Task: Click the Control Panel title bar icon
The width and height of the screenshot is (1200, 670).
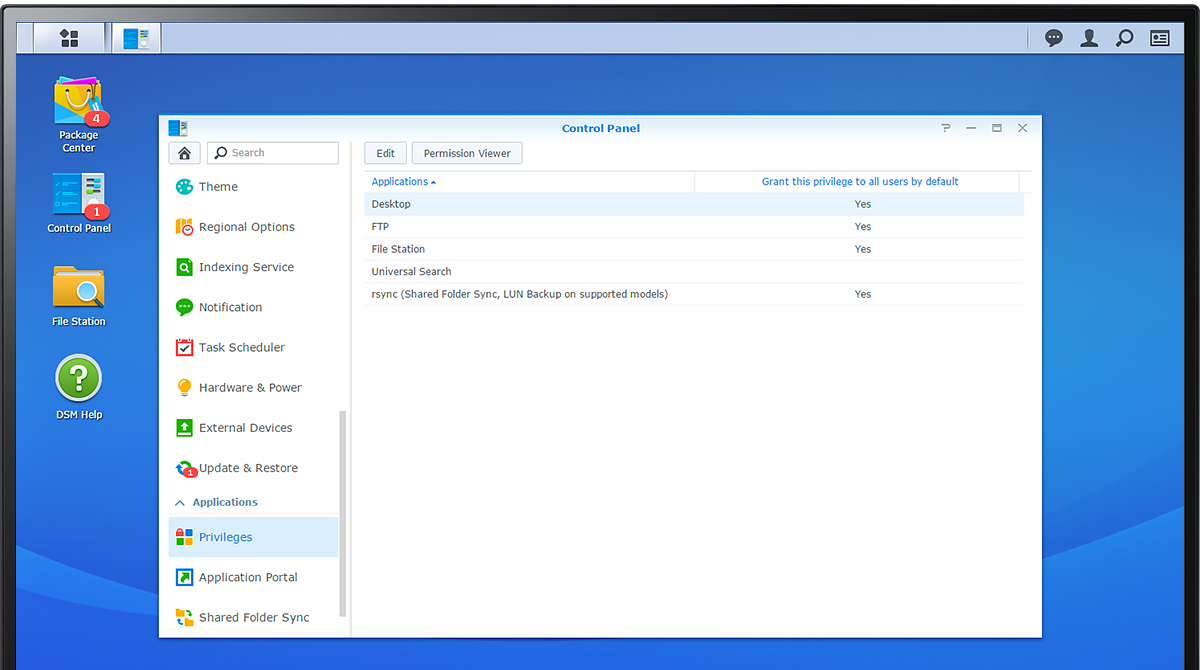Action: [x=178, y=128]
